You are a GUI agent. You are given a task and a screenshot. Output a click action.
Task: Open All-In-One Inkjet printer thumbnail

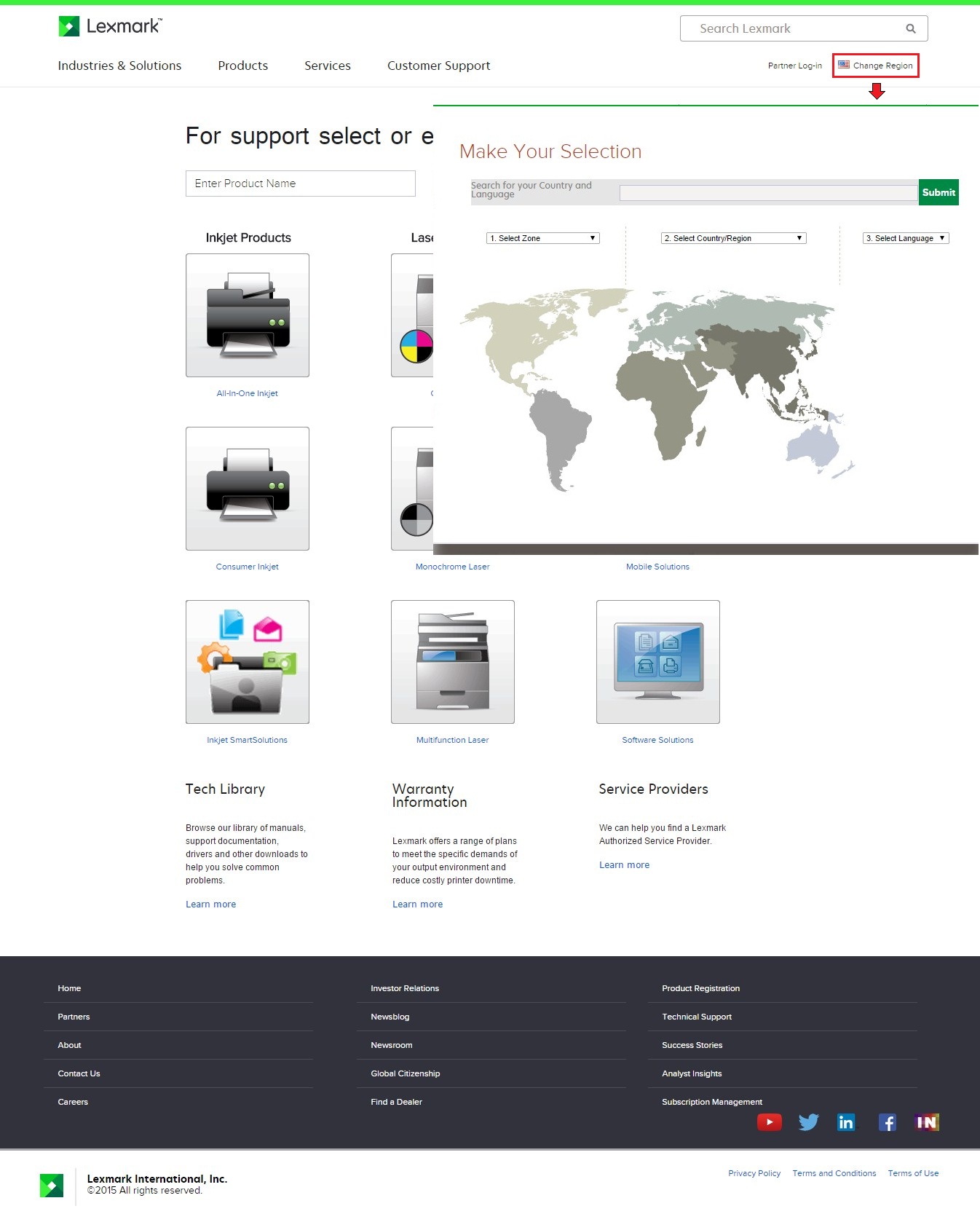248,315
